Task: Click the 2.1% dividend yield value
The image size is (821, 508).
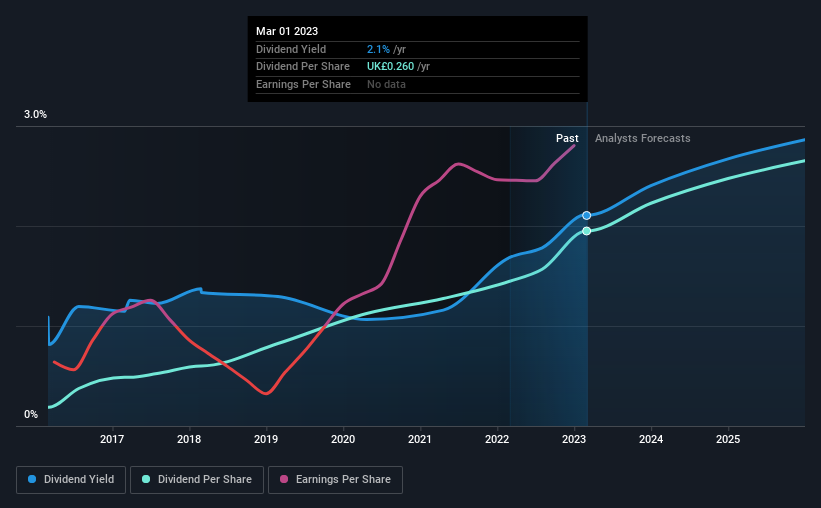Action: [378, 49]
